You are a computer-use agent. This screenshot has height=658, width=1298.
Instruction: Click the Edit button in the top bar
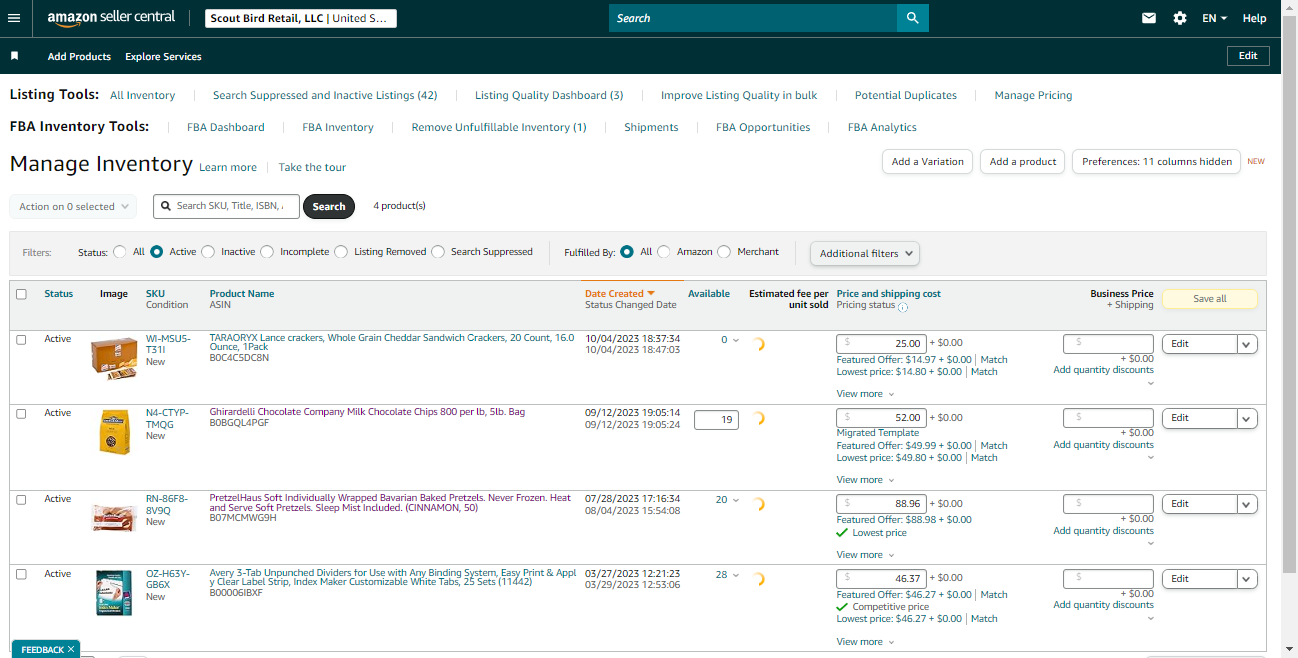[1248, 56]
